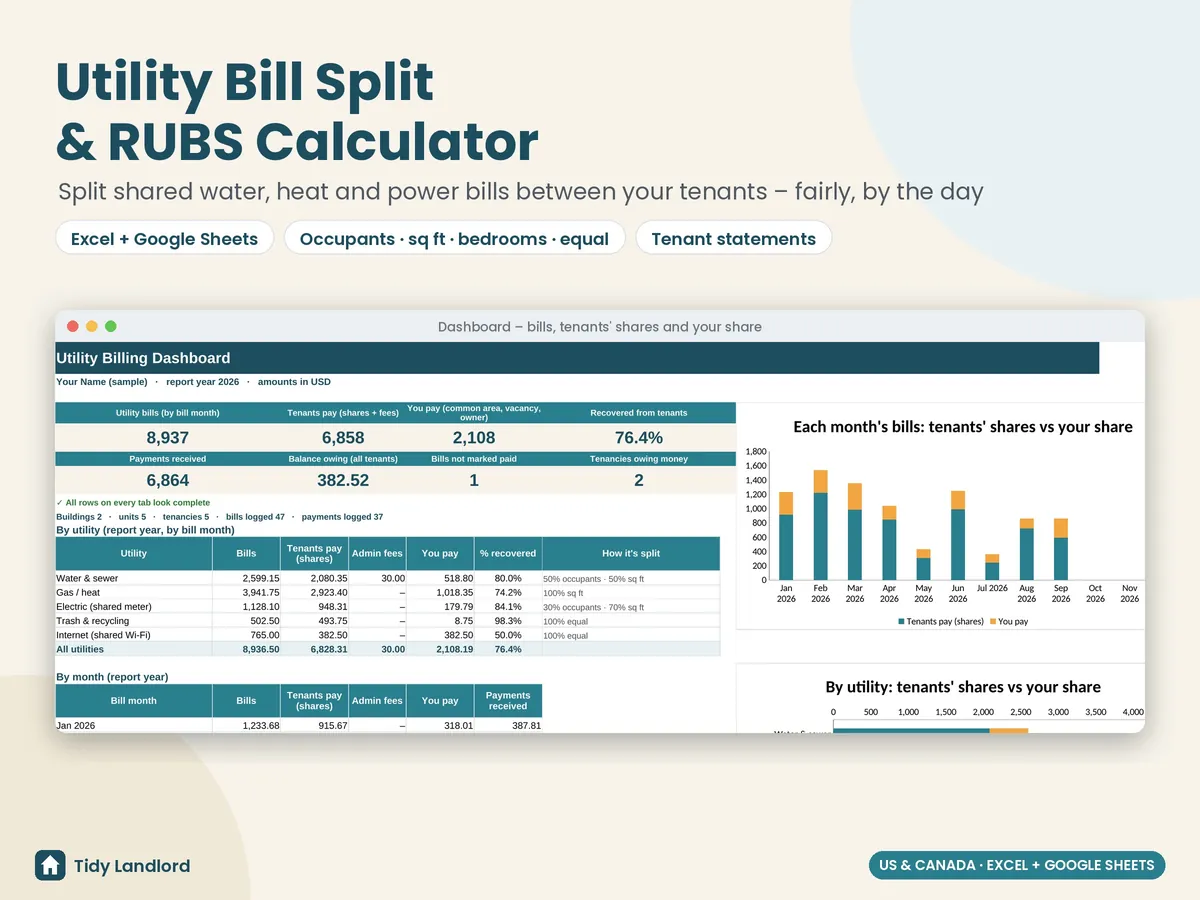Select the Balance owing value 382.52
The width and height of the screenshot is (1200, 900).
click(x=343, y=480)
